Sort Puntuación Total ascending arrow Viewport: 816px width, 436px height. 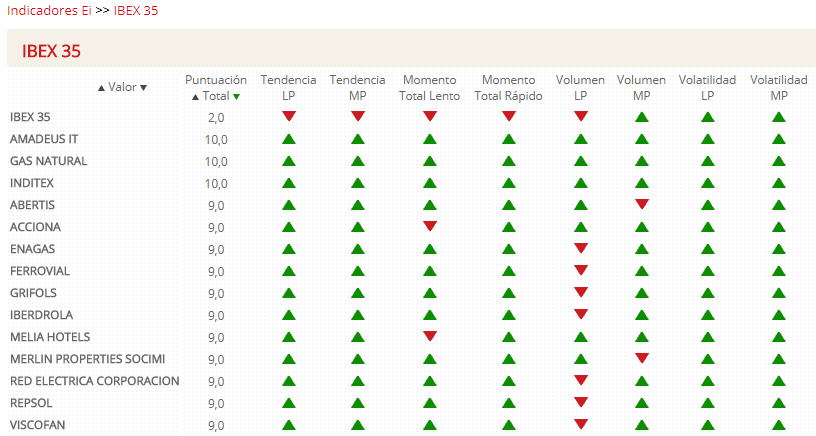195,97
